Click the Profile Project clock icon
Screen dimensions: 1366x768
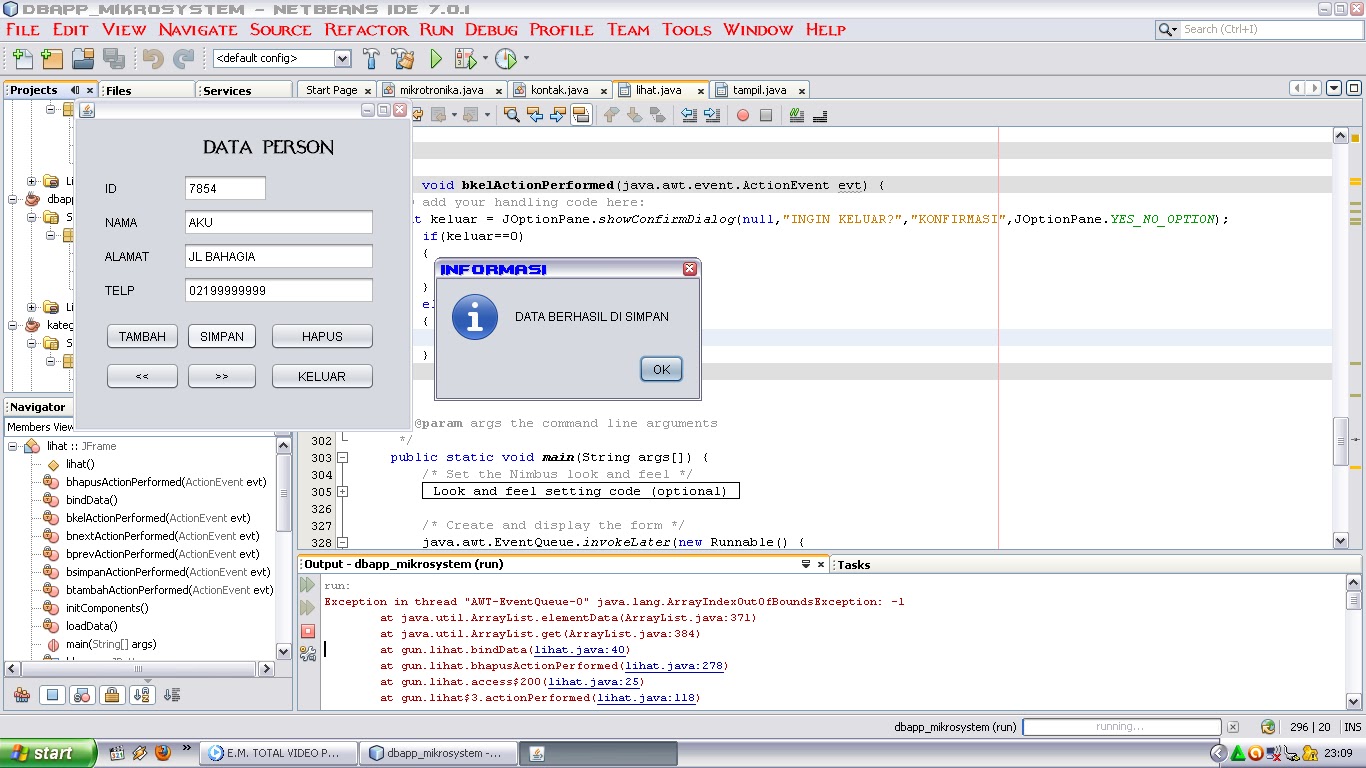point(506,58)
